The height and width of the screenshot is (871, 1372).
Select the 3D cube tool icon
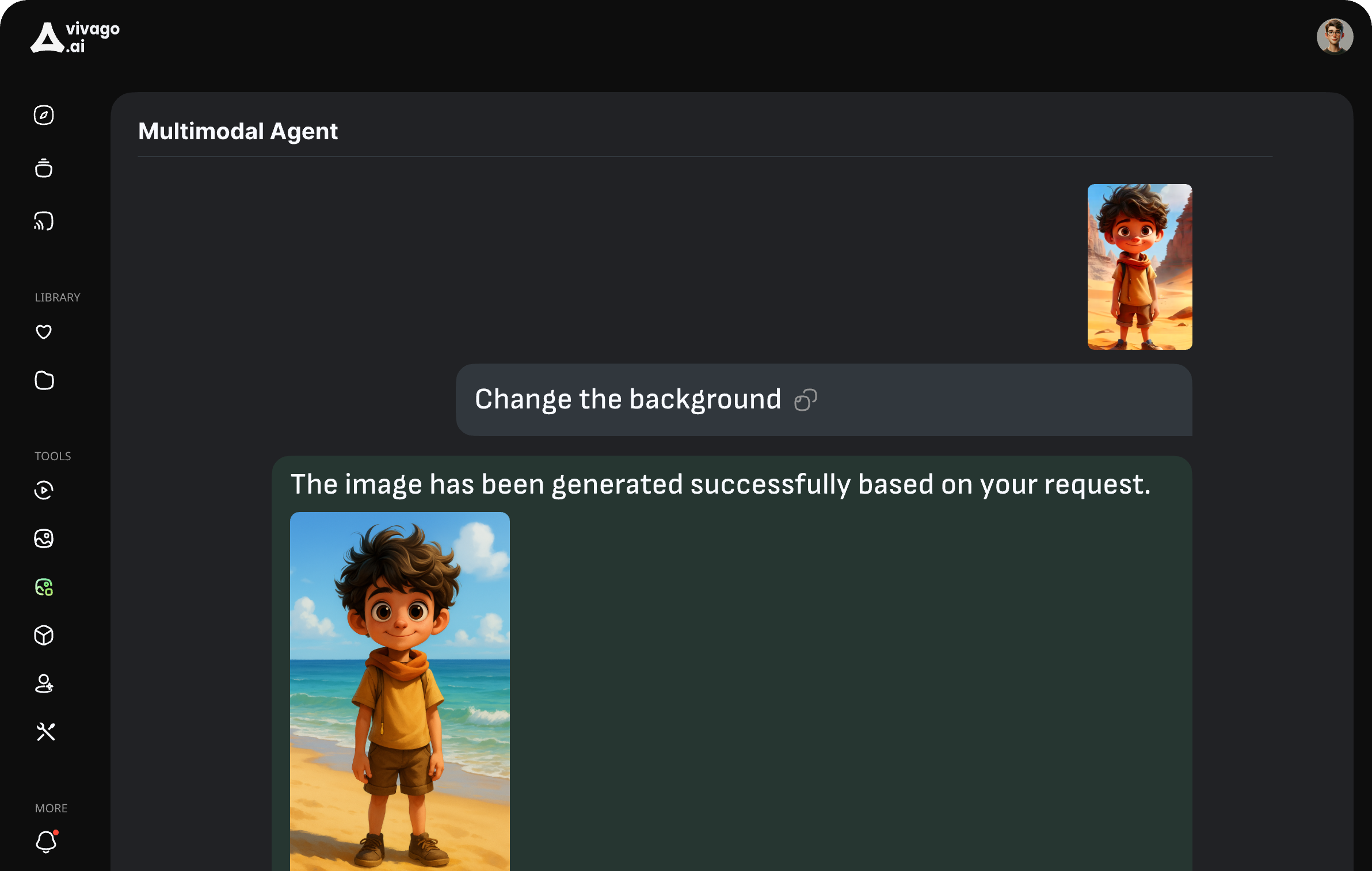pyautogui.click(x=44, y=635)
